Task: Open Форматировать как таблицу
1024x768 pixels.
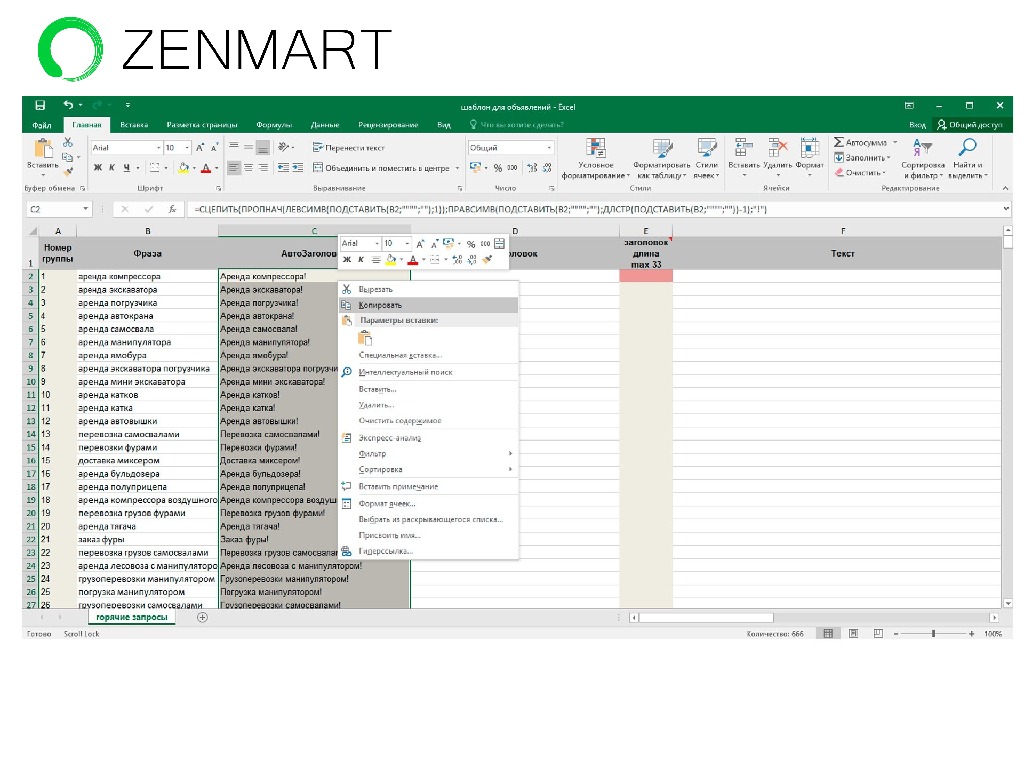Action: point(662,158)
